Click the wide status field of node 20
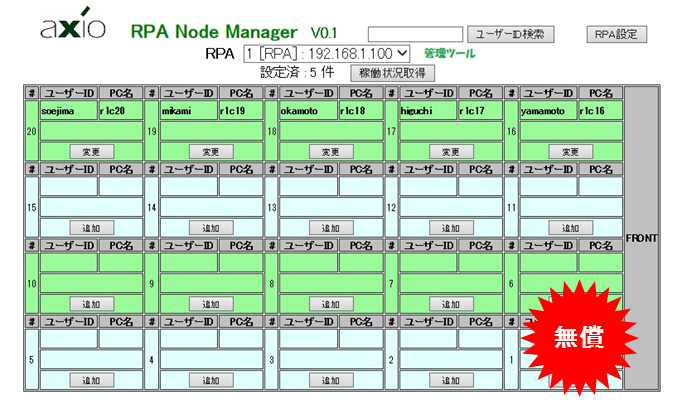The width and height of the screenshot is (682, 409). [x=91, y=131]
